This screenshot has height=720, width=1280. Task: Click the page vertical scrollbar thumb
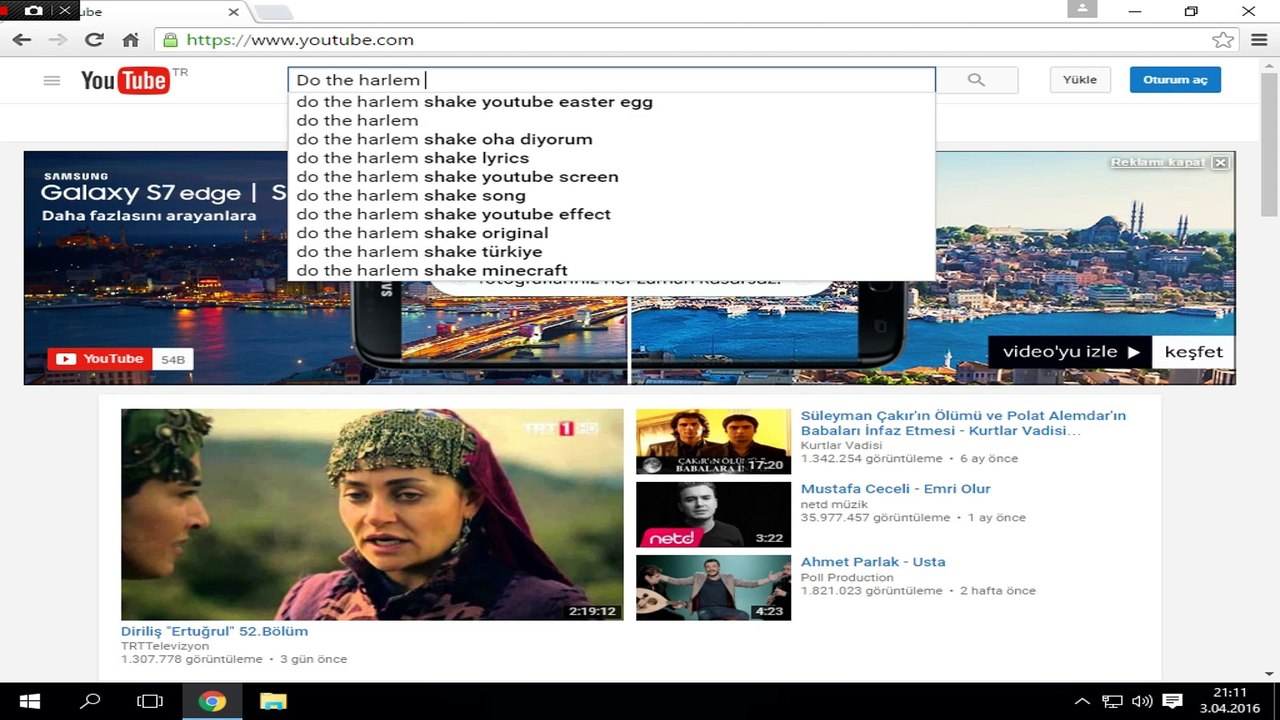[1269, 142]
